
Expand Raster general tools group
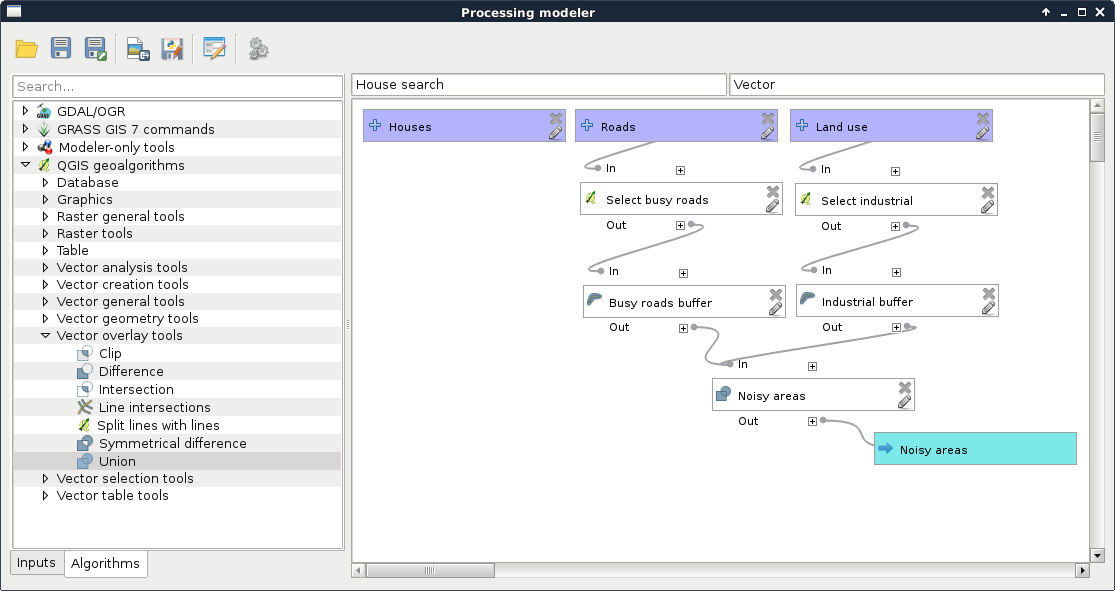[x=46, y=216]
